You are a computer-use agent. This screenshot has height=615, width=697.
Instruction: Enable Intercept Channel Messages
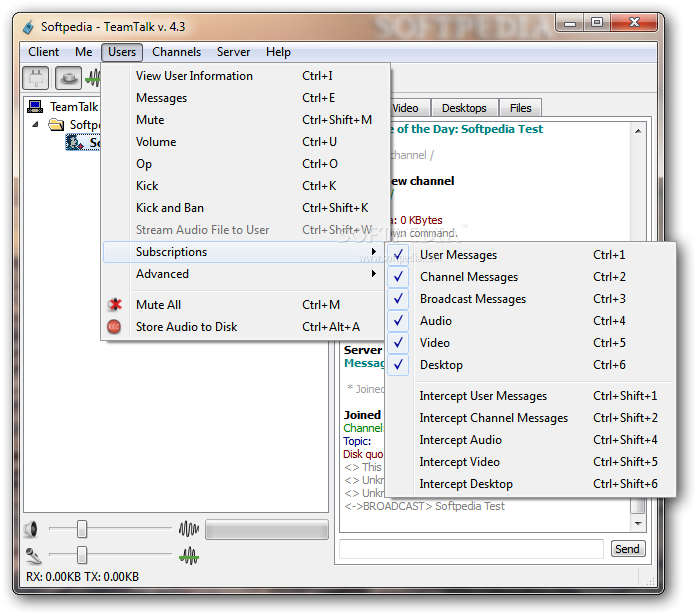pos(531,418)
